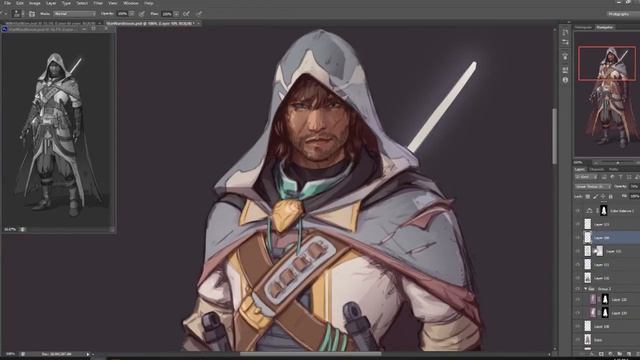The width and height of the screenshot is (640, 360).
Task: Click red view box in Navigator preview
Action: click(x=607, y=64)
